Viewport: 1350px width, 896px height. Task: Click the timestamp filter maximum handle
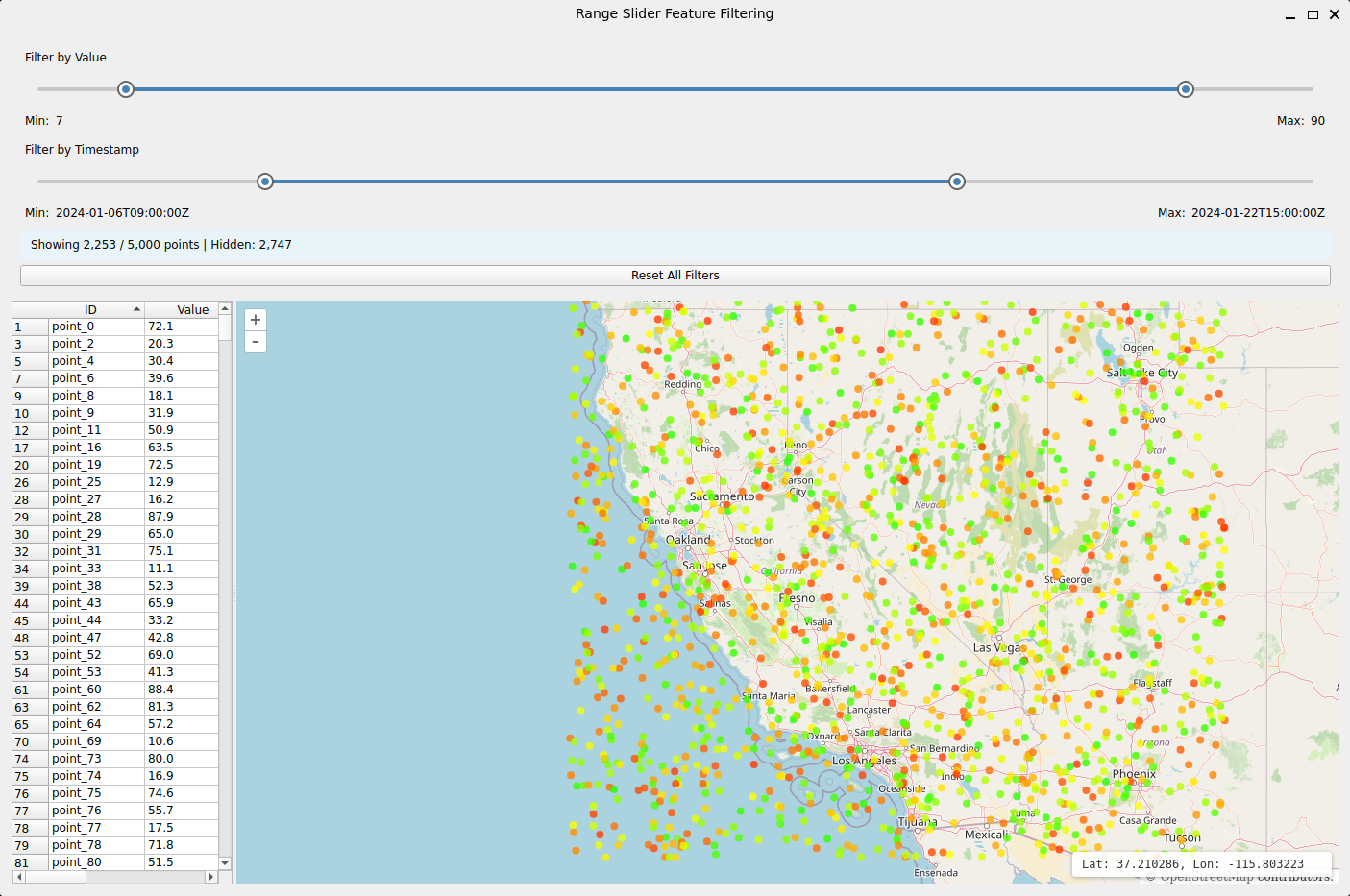click(x=957, y=182)
